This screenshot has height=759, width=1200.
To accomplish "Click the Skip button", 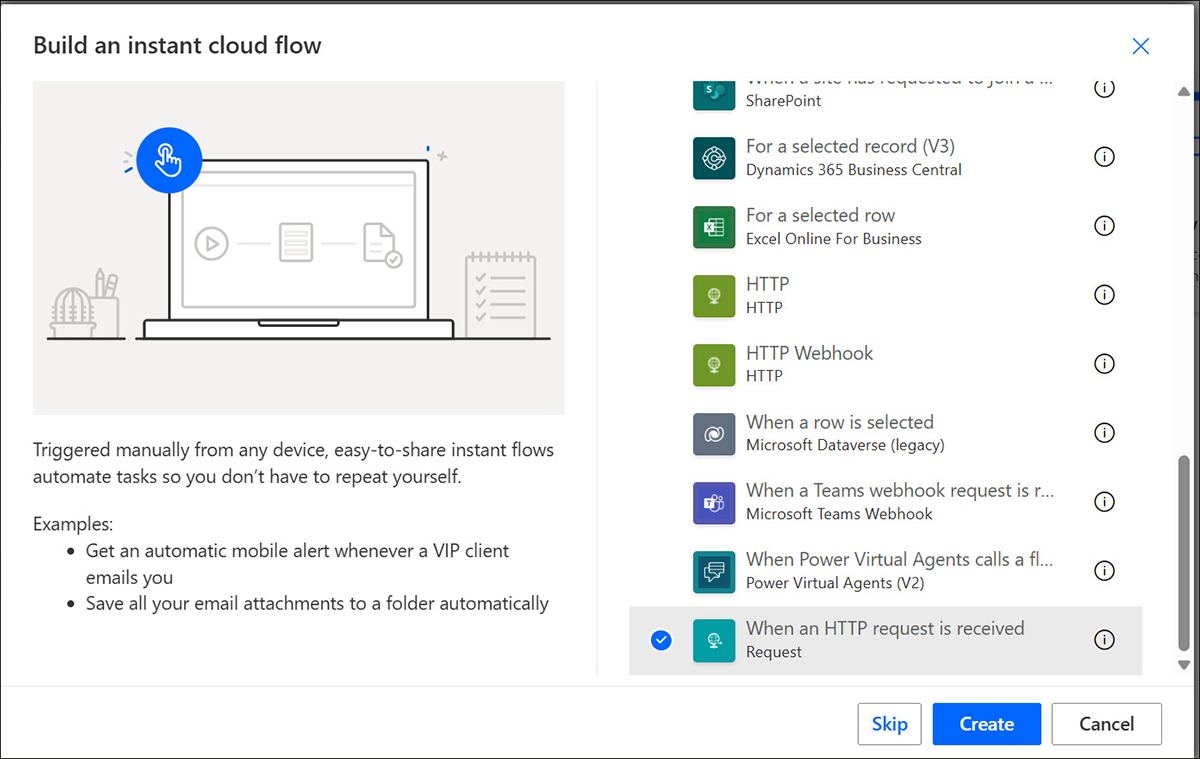I will pos(889,723).
